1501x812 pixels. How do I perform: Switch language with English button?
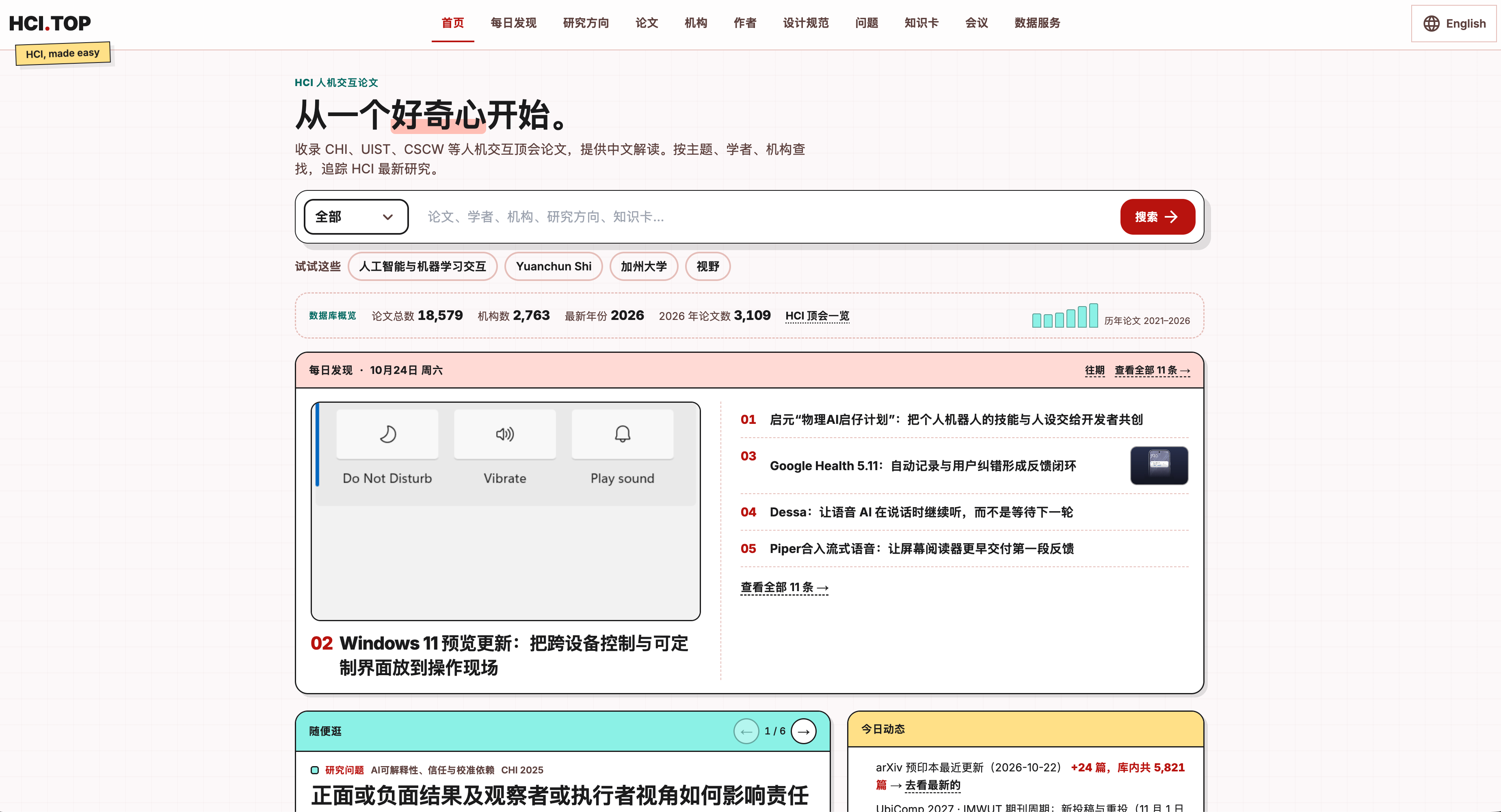[1454, 23]
